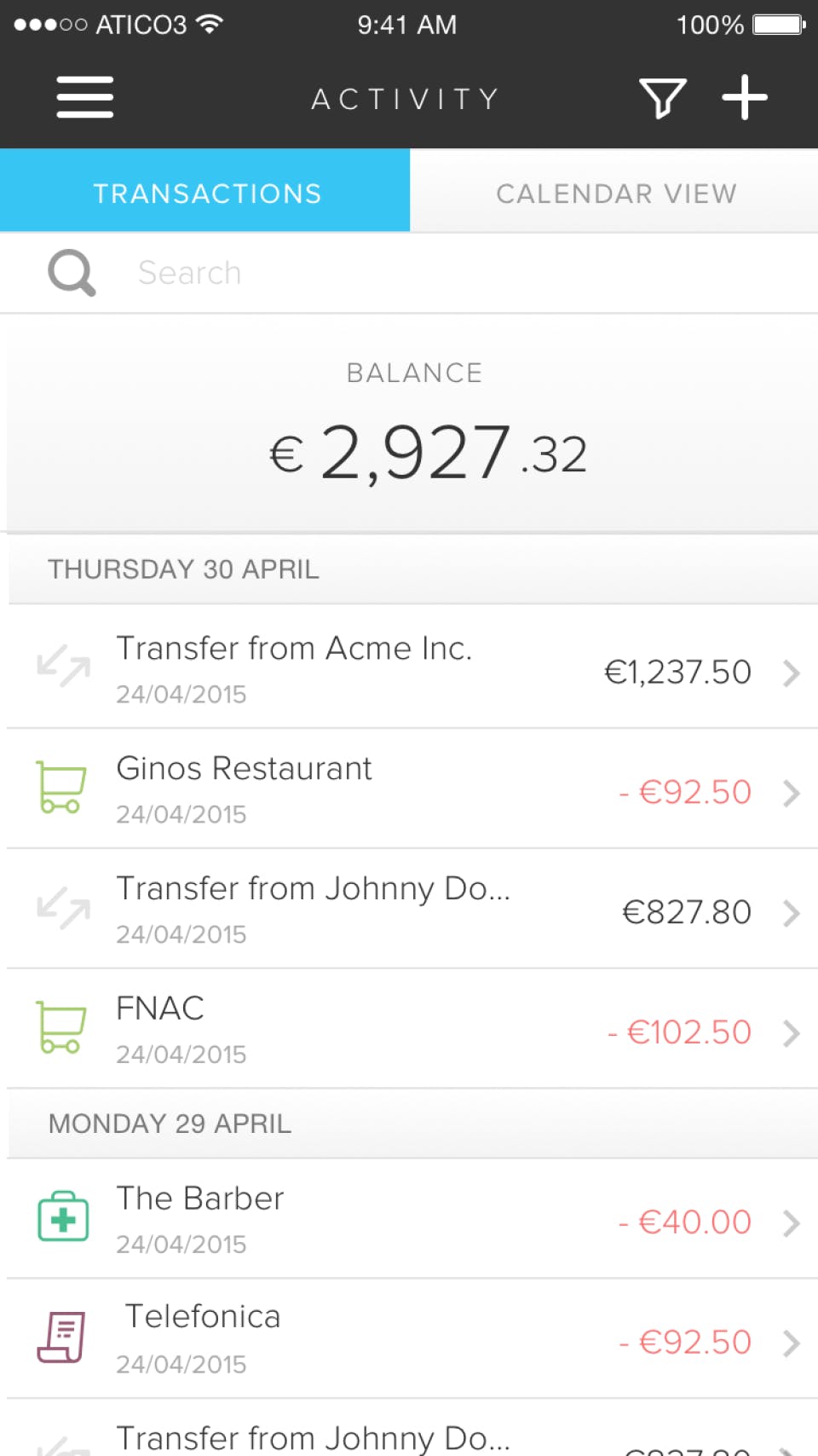Image resolution: width=818 pixels, height=1456 pixels.
Task: Tap the FNAC shopping cart icon
Action: coord(61,1027)
